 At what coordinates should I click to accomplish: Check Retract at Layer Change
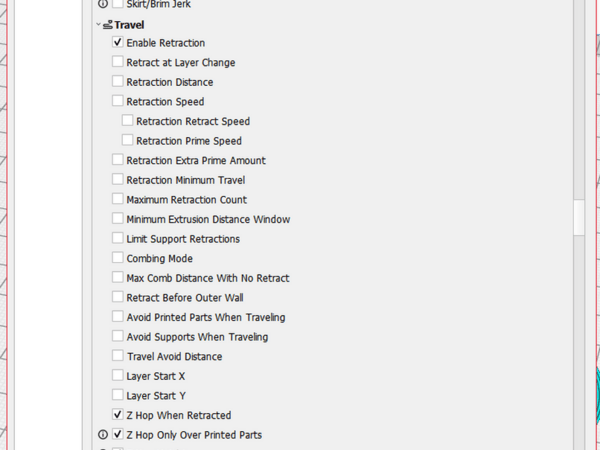[x=118, y=63]
